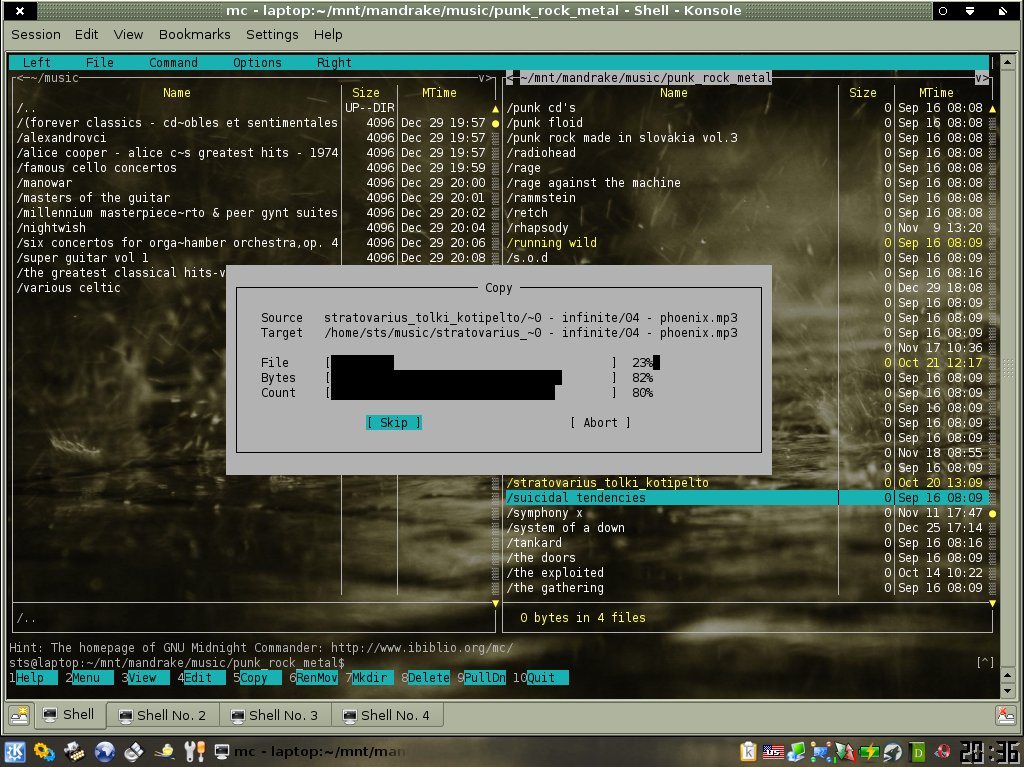Open the left panel 'v>' history dropdown
Viewport: 1024px width, 767px height.
coord(485,78)
